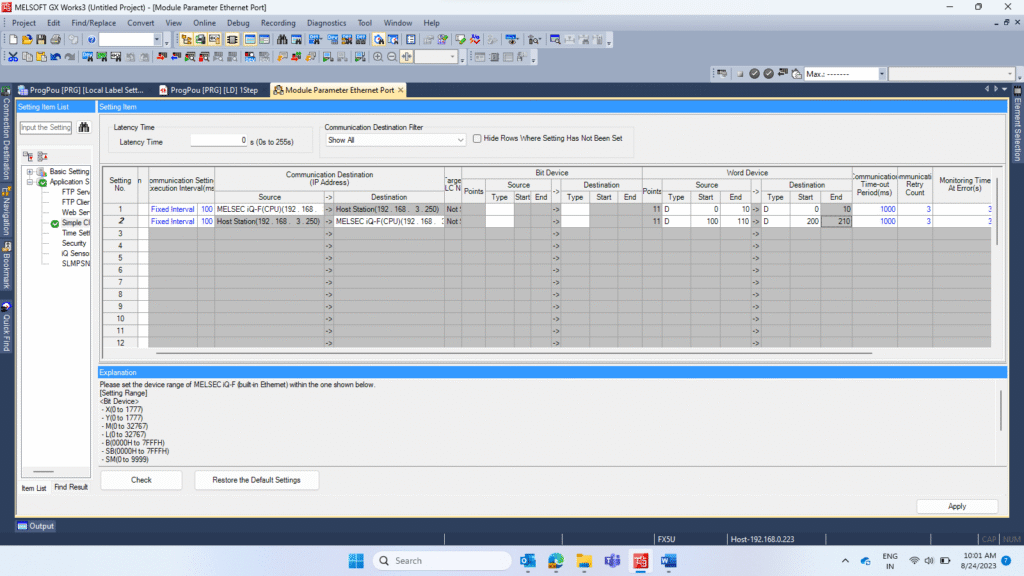Open the Online menu

click(x=204, y=23)
